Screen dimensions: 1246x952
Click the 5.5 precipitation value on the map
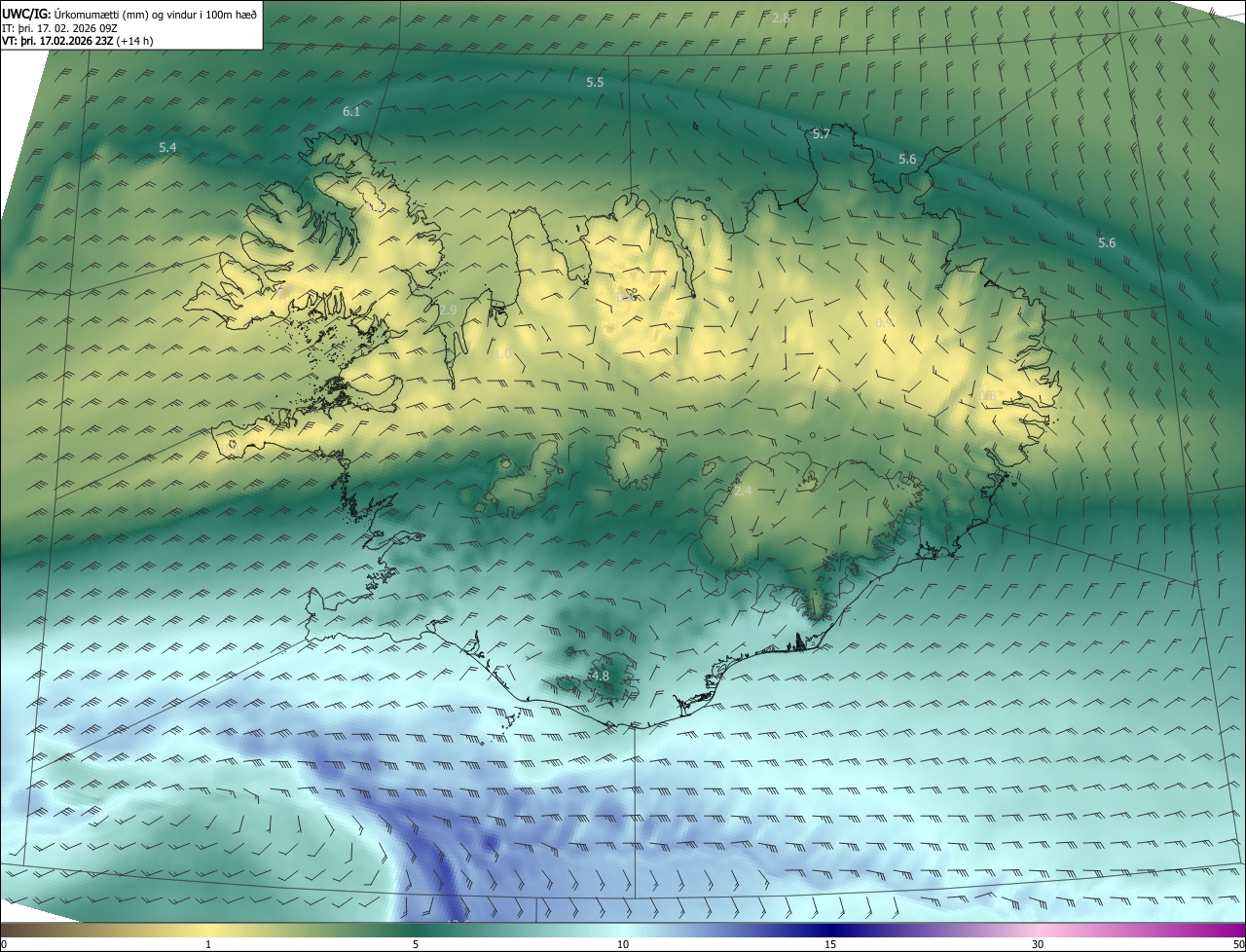tap(595, 83)
